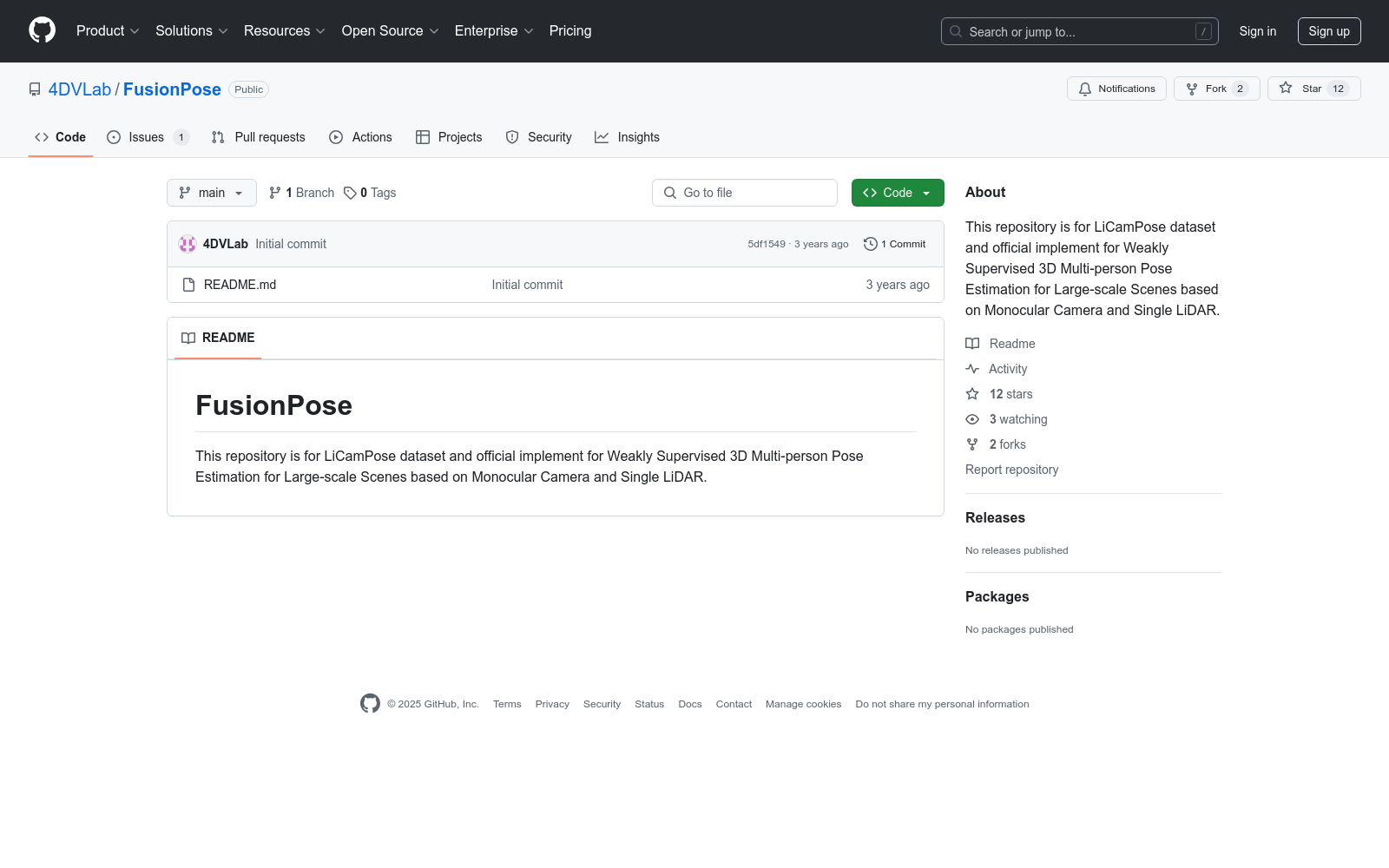Open the Readme link in About sidebar
The height and width of the screenshot is (868, 1389).
coord(1000,344)
